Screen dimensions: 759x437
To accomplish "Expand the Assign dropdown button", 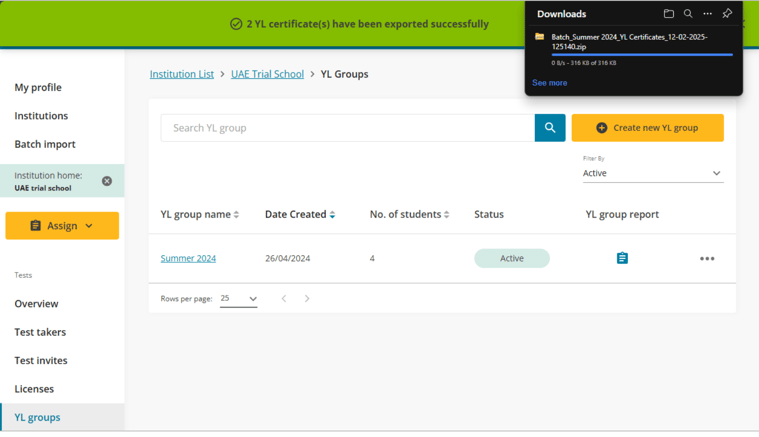I will tap(62, 226).
